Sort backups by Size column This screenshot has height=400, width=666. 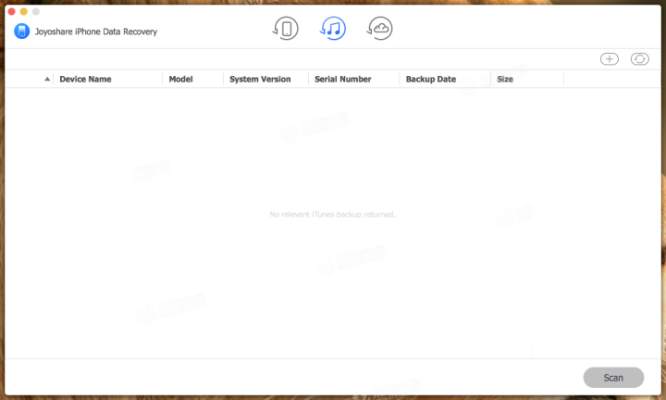click(505, 79)
